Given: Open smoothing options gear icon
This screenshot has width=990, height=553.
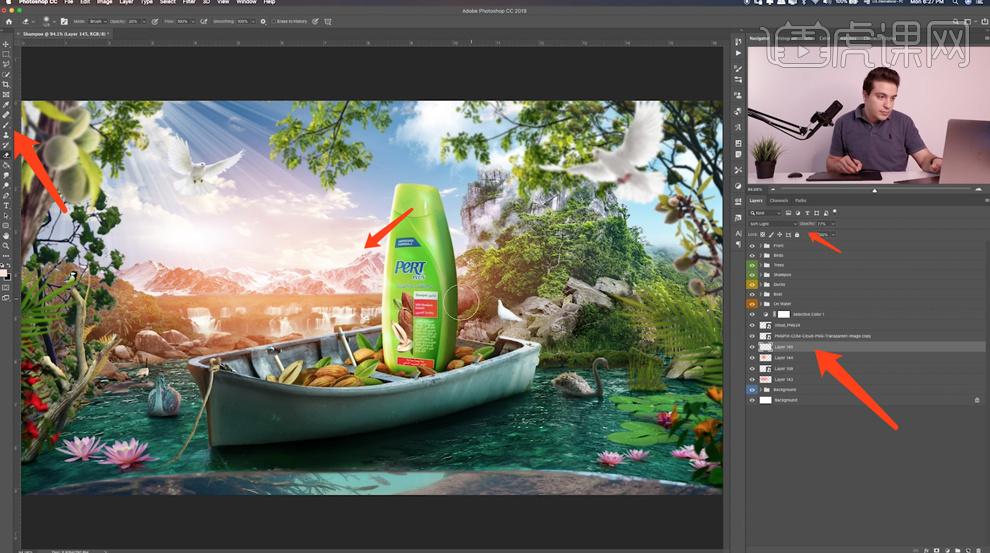Looking at the screenshot, I should click(263, 21).
